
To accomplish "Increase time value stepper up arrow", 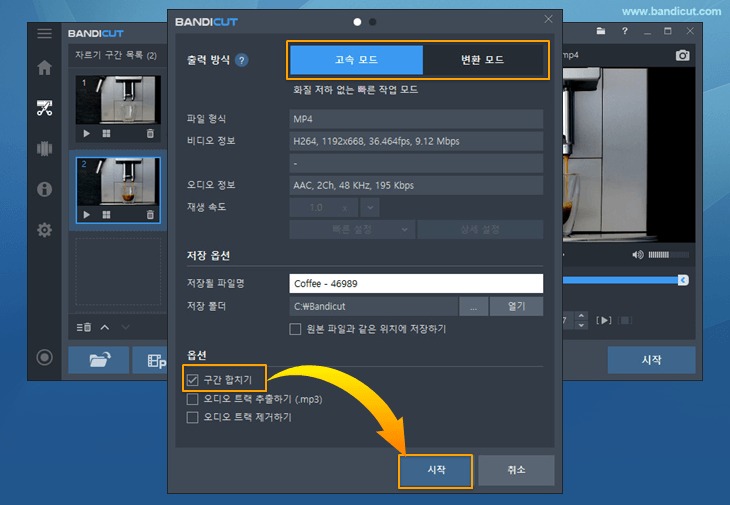I will click(x=581, y=316).
